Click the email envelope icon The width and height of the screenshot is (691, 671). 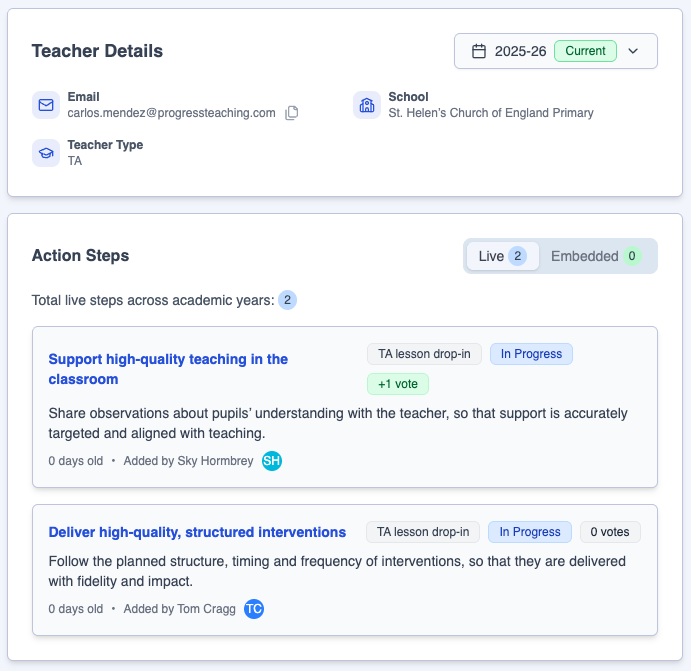[x=46, y=105]
